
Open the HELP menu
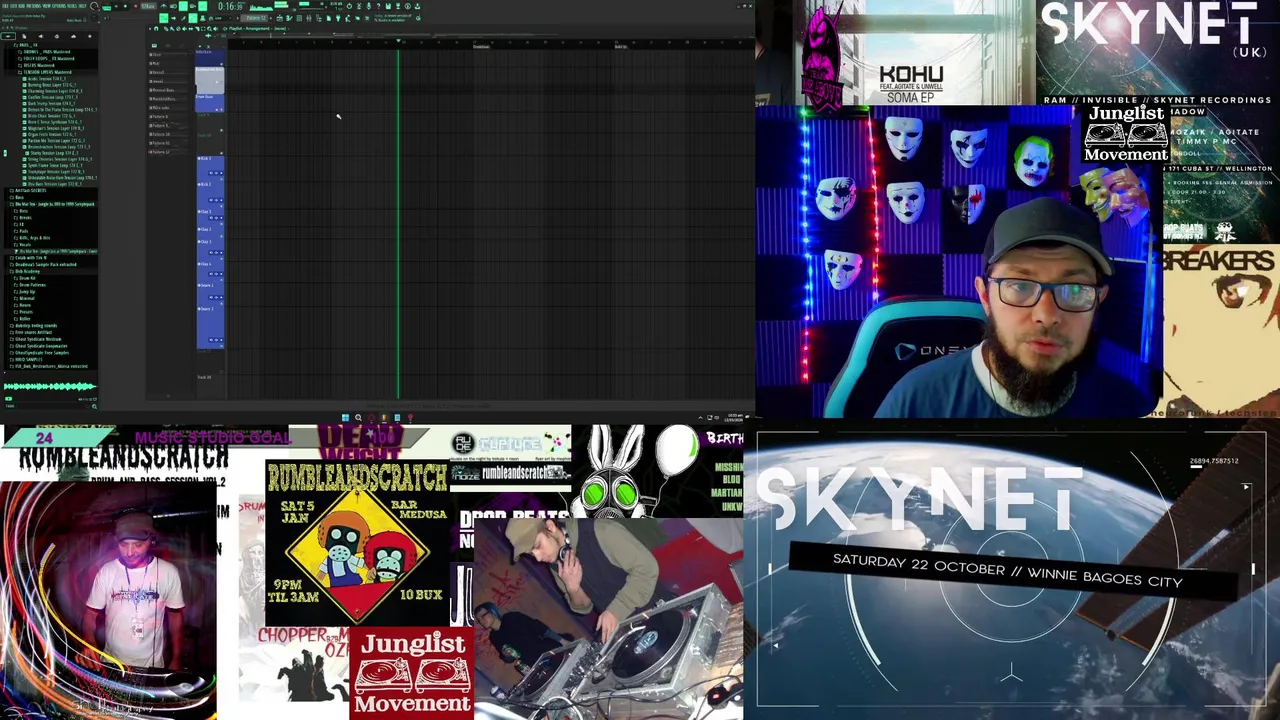click(x=83, y=6)
